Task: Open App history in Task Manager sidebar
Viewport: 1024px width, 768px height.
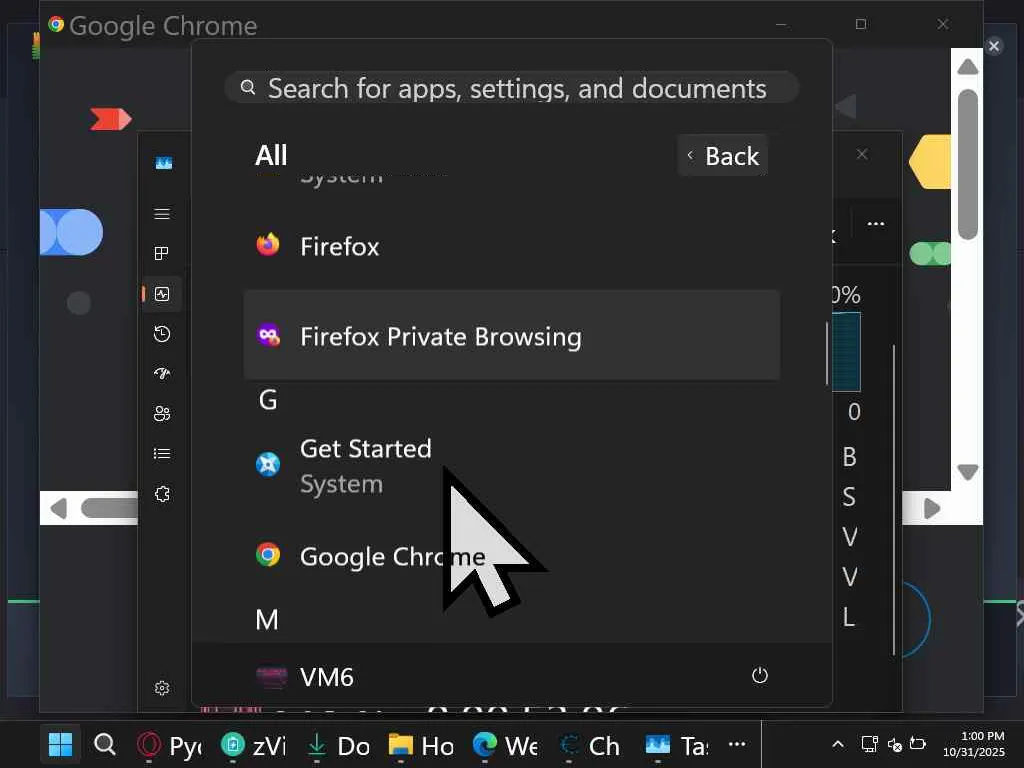Action: coord(162,334)
